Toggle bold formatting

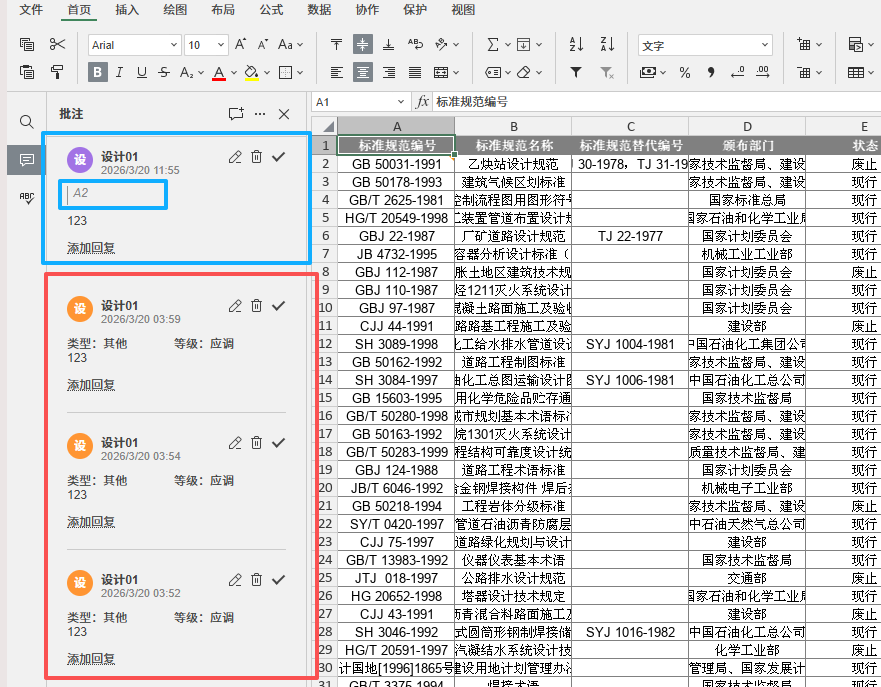point(97,72)
